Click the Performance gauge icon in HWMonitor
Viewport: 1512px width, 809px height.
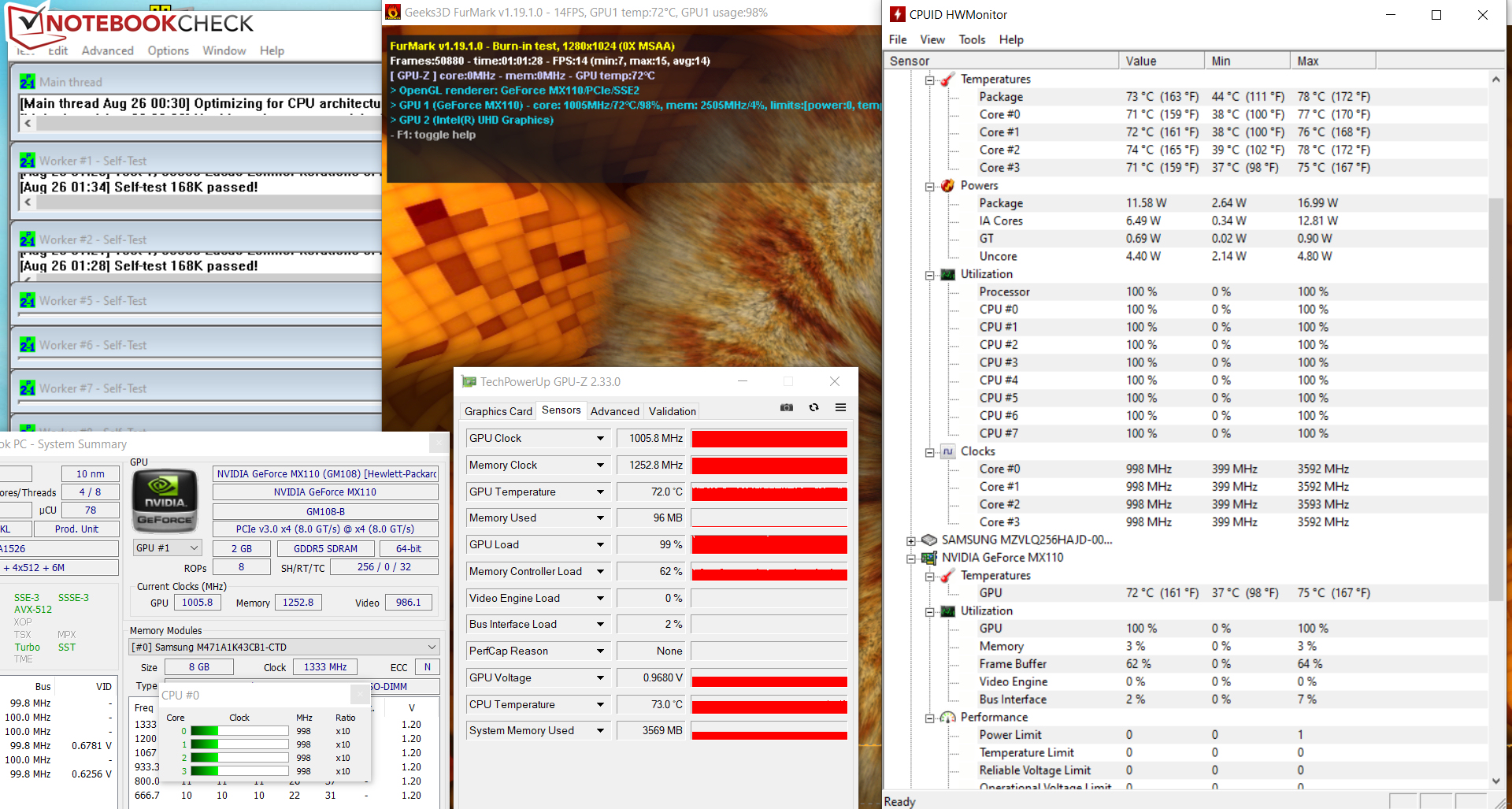point(947,717)
